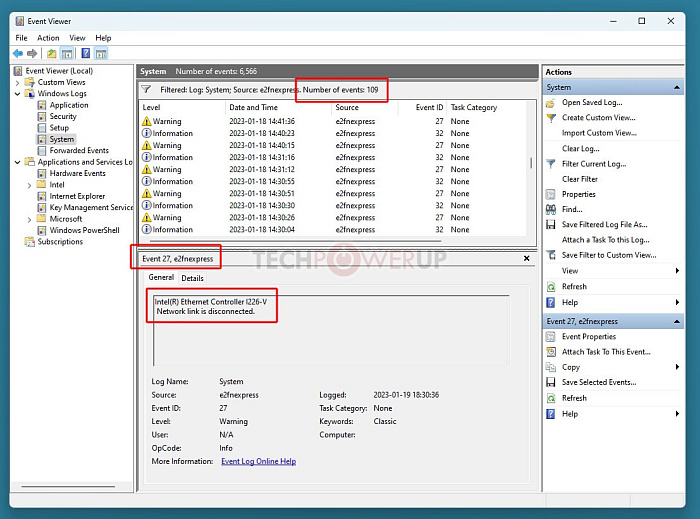Click the Open Saved Log folder icon
The height and width of the screenshot is (519, 700).
550,103
